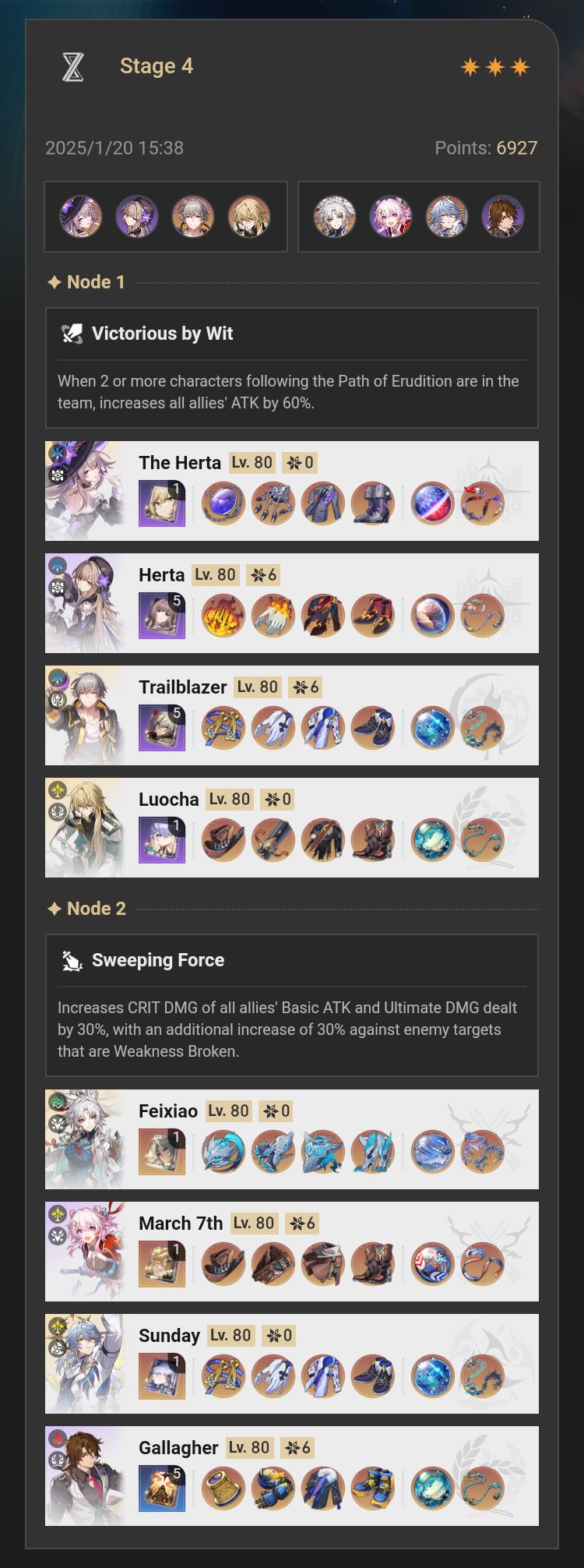Click the Stage 4 hourglass icon
The height and width of the screenshot is (1568, 584).
coord(72,67)
